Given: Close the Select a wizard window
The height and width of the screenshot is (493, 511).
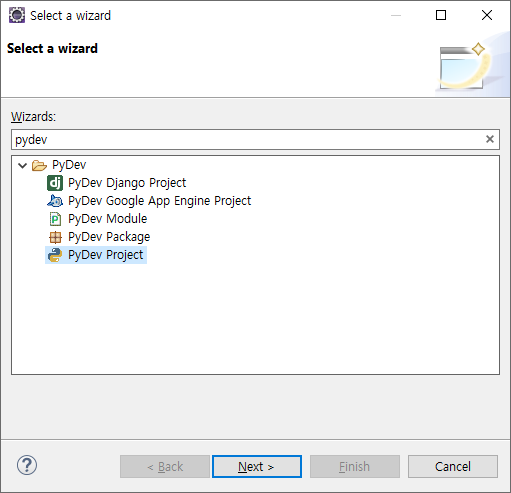Looking at the screenshot, I should 487,15.
